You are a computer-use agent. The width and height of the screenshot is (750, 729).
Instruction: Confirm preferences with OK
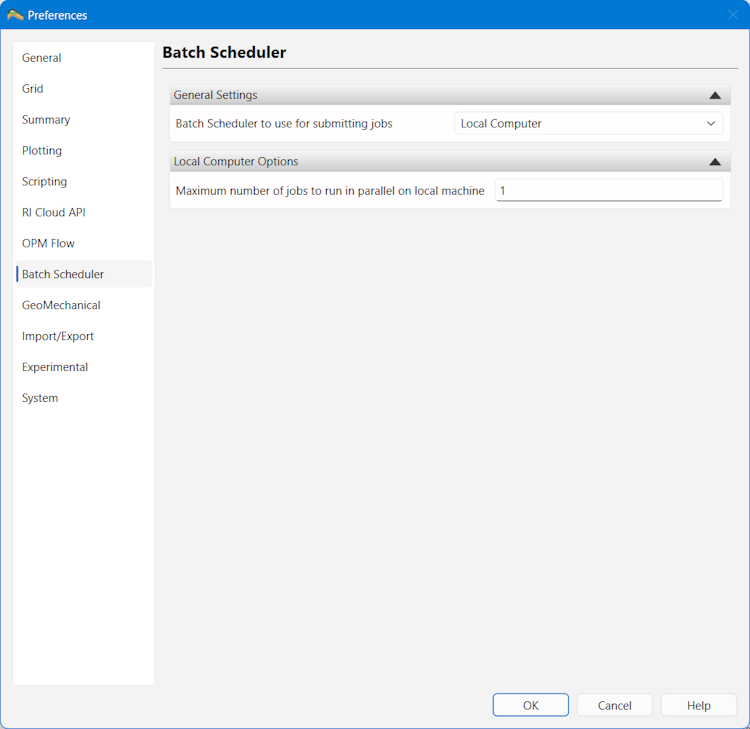(530, 705)
